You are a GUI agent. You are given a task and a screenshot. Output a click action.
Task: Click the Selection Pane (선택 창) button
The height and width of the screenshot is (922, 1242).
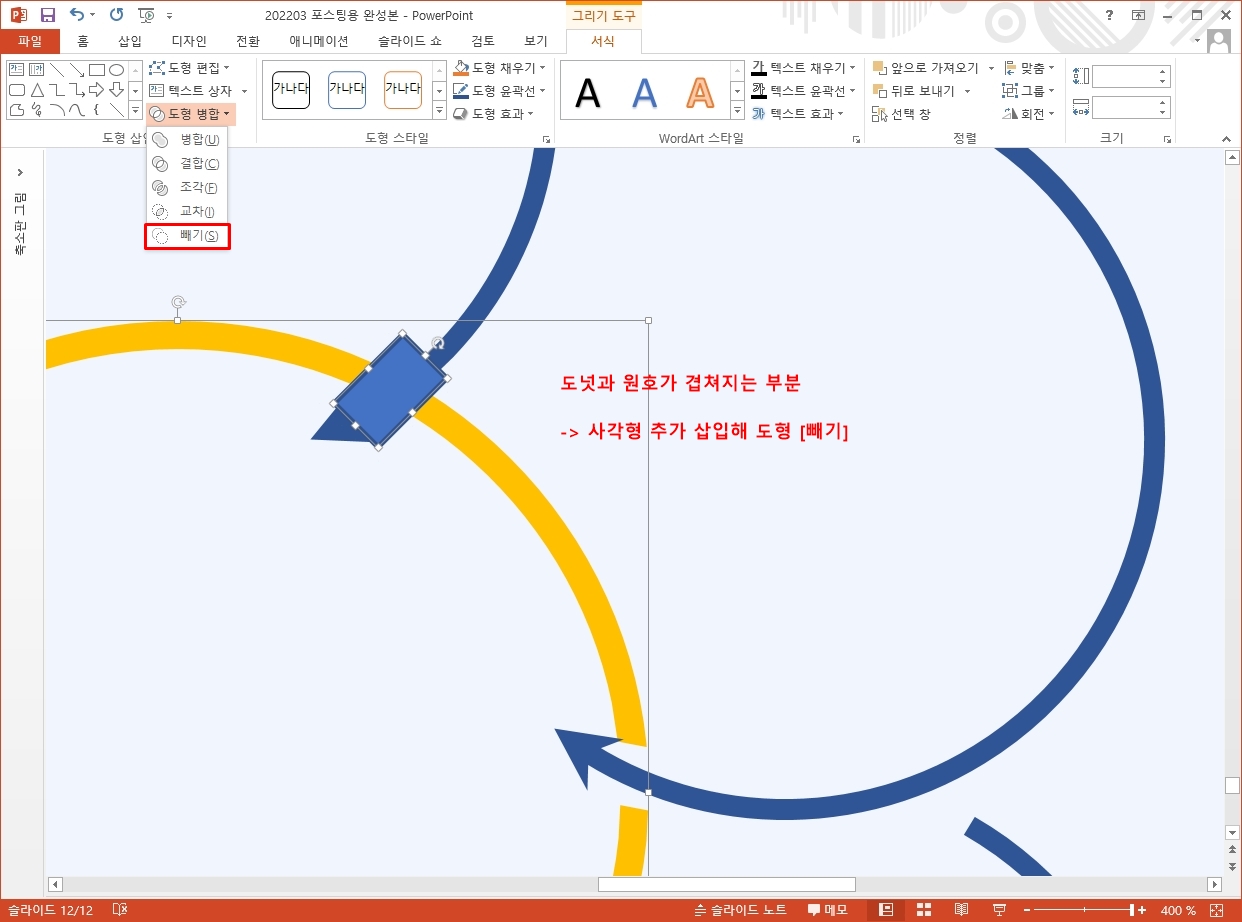pyautogui.click(x=901, y=114)
